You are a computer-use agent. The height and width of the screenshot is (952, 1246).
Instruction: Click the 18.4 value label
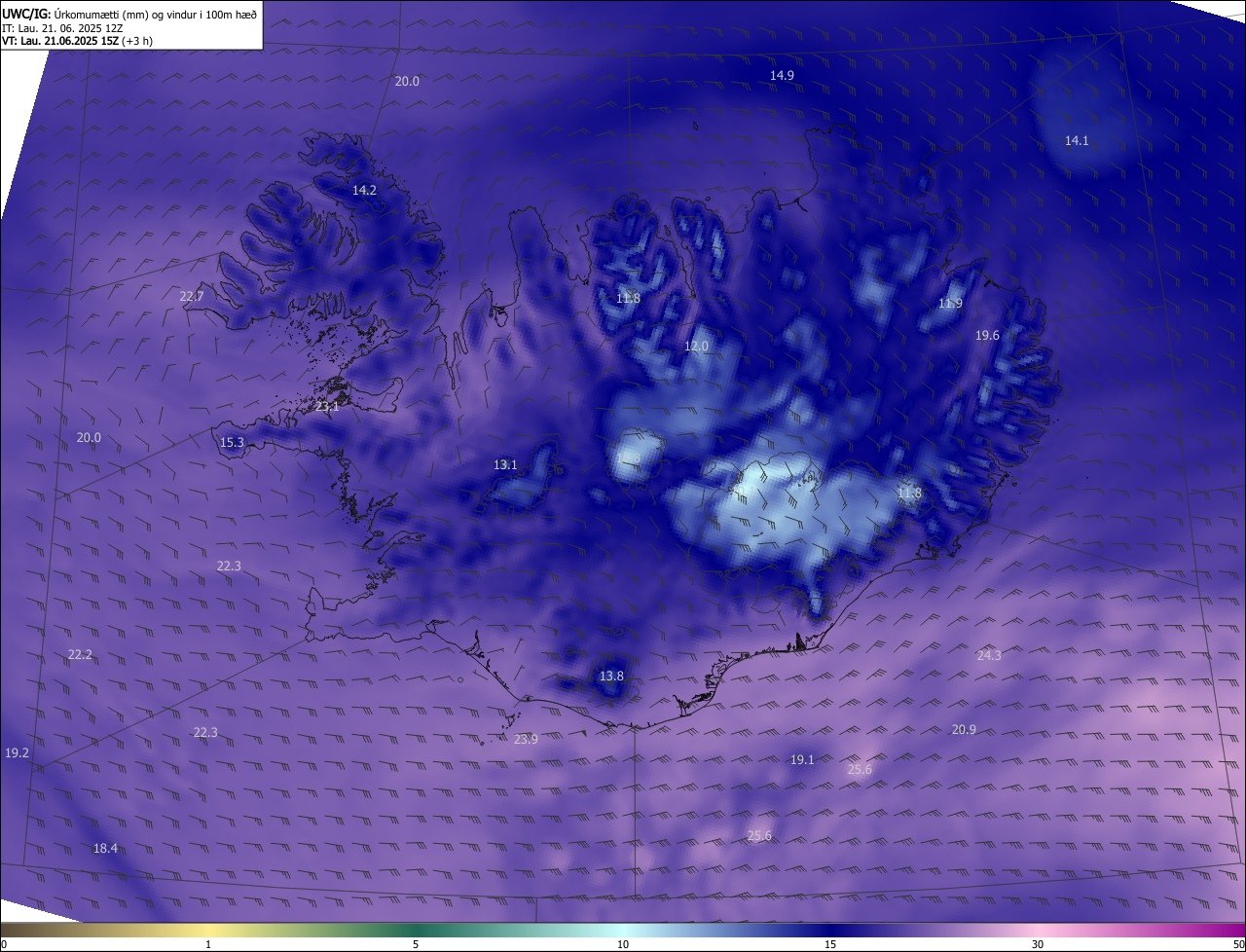point(105,848)
